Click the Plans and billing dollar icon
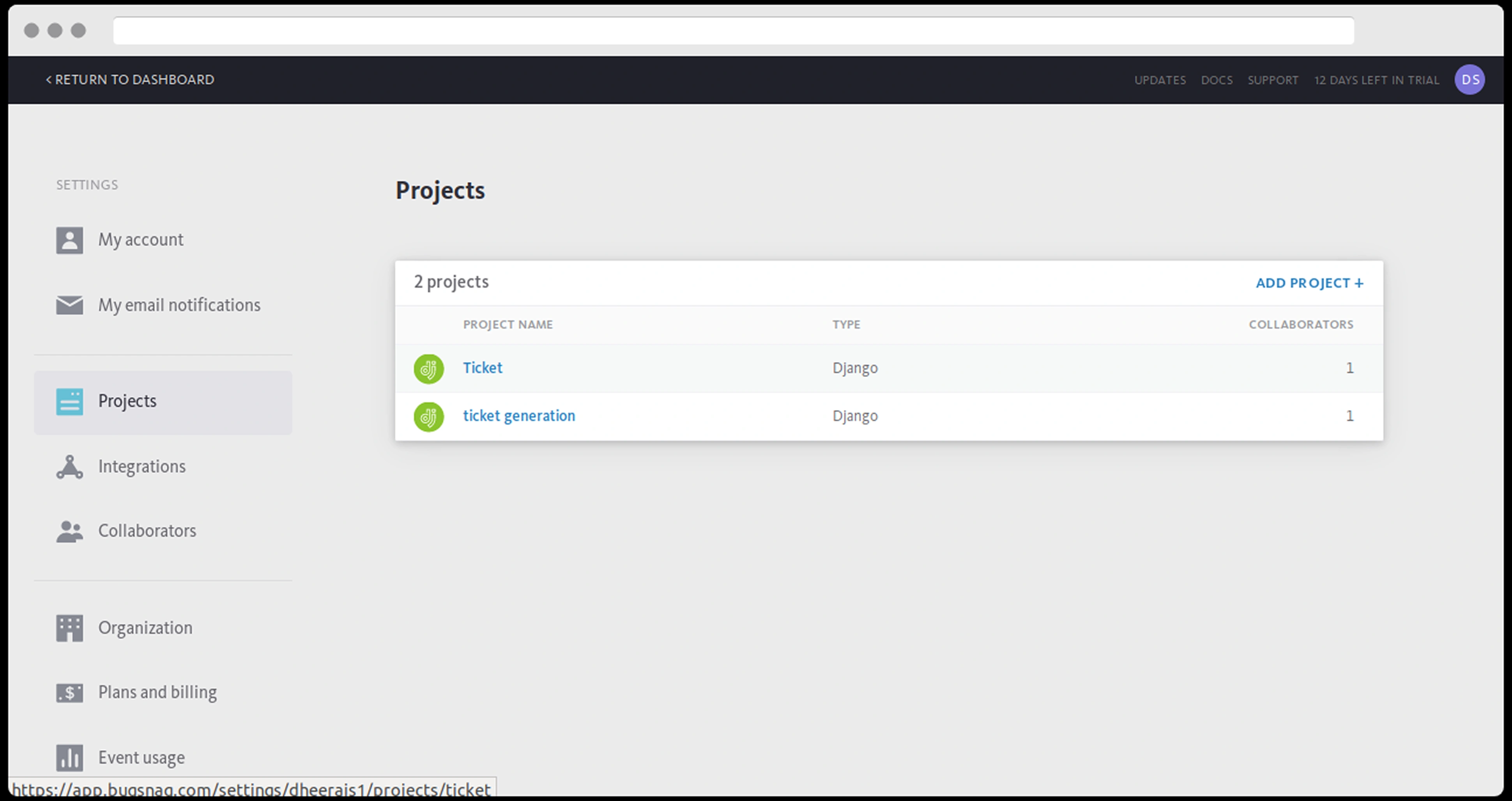Screen dimensions: 1512x801 click(x=69, y=692)
